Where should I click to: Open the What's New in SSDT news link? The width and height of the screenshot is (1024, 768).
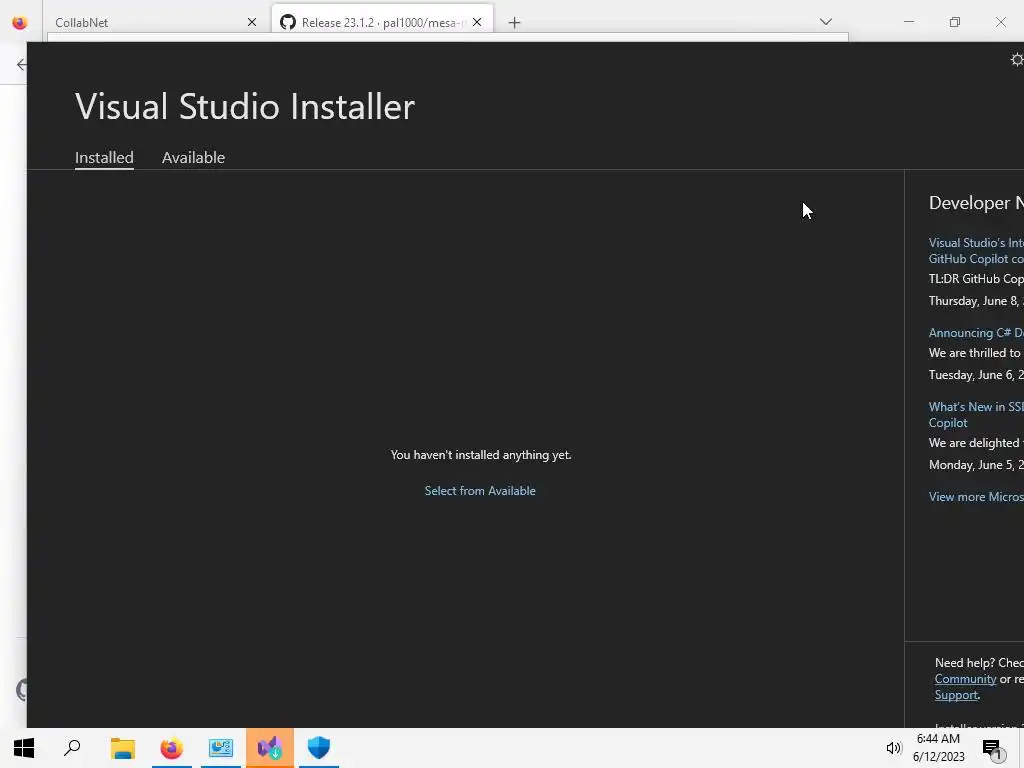click(976, 415)
